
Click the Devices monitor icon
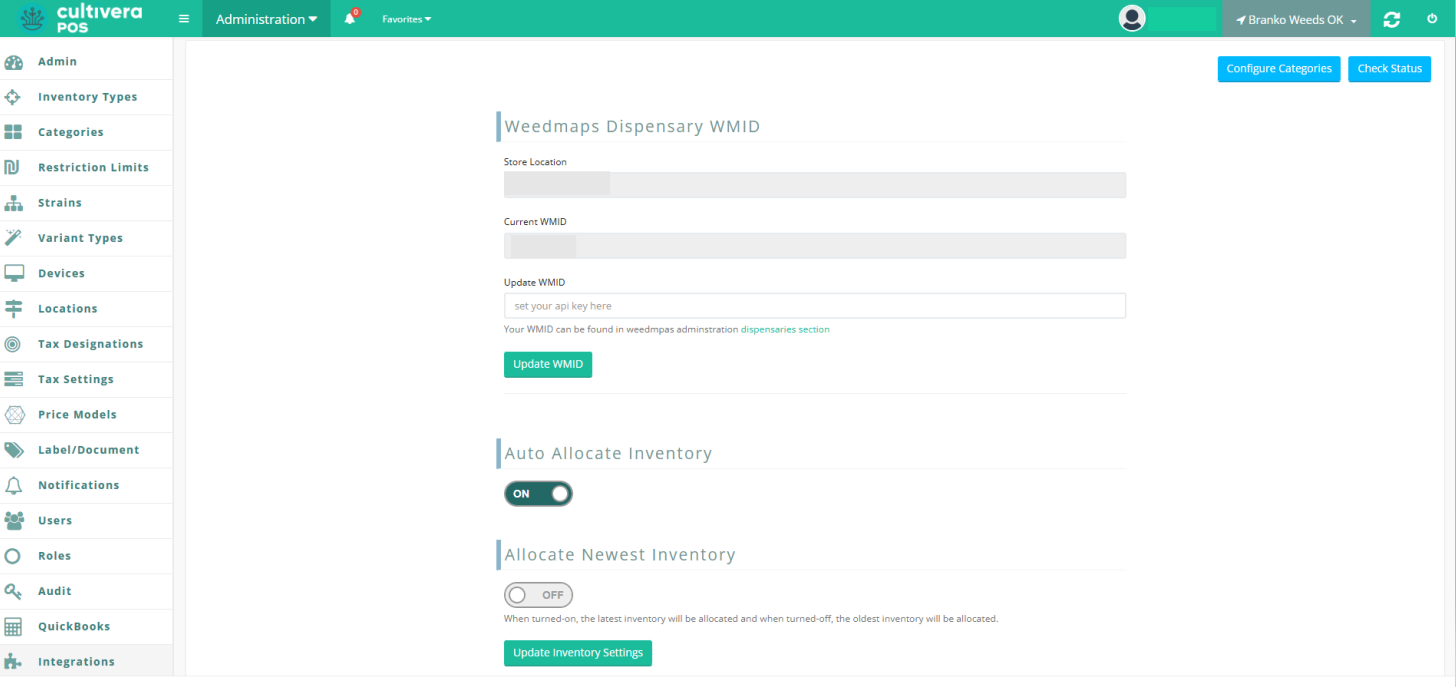[x=13, y=273]
